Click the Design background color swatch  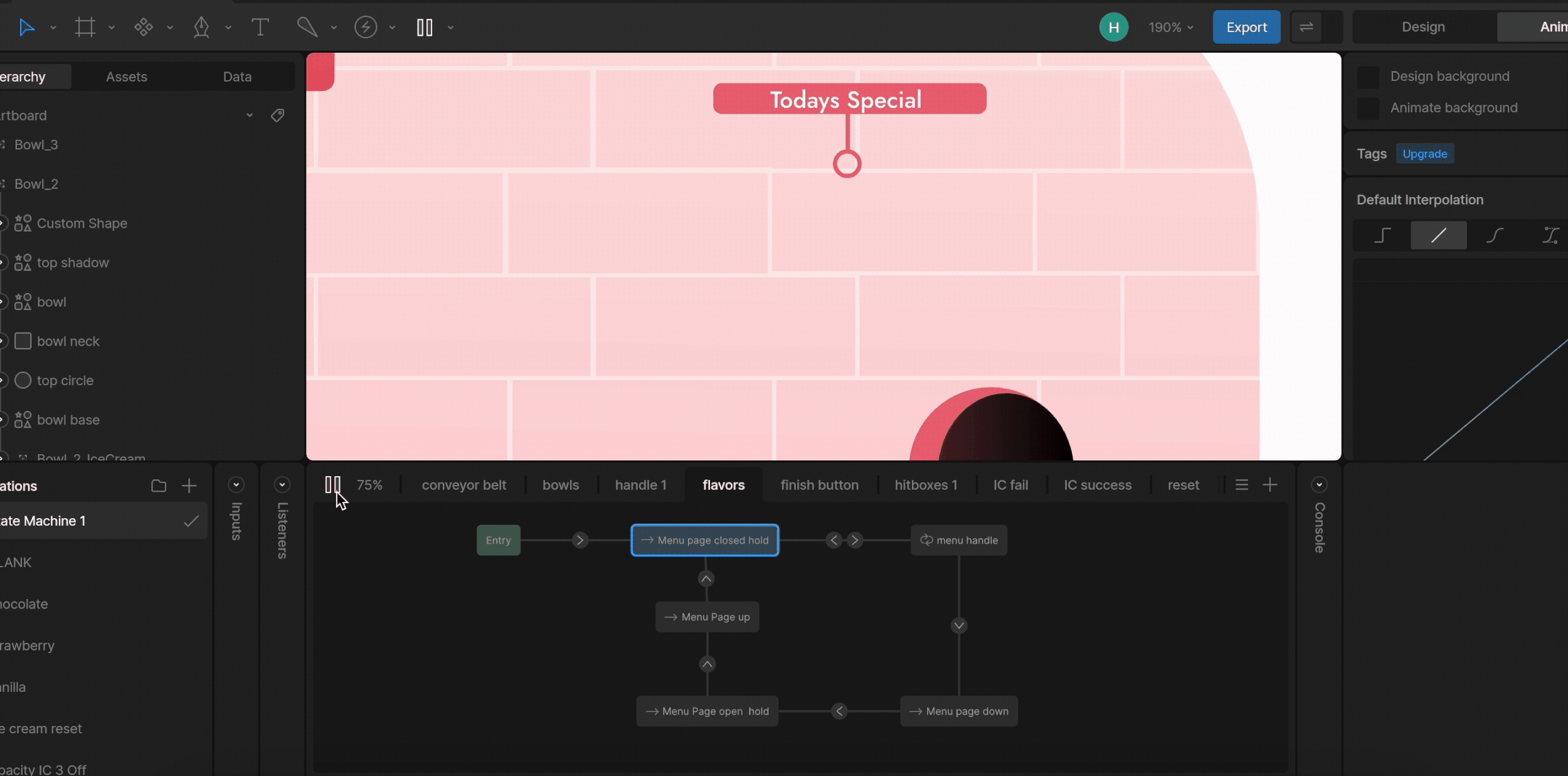tap(1368, 77)
